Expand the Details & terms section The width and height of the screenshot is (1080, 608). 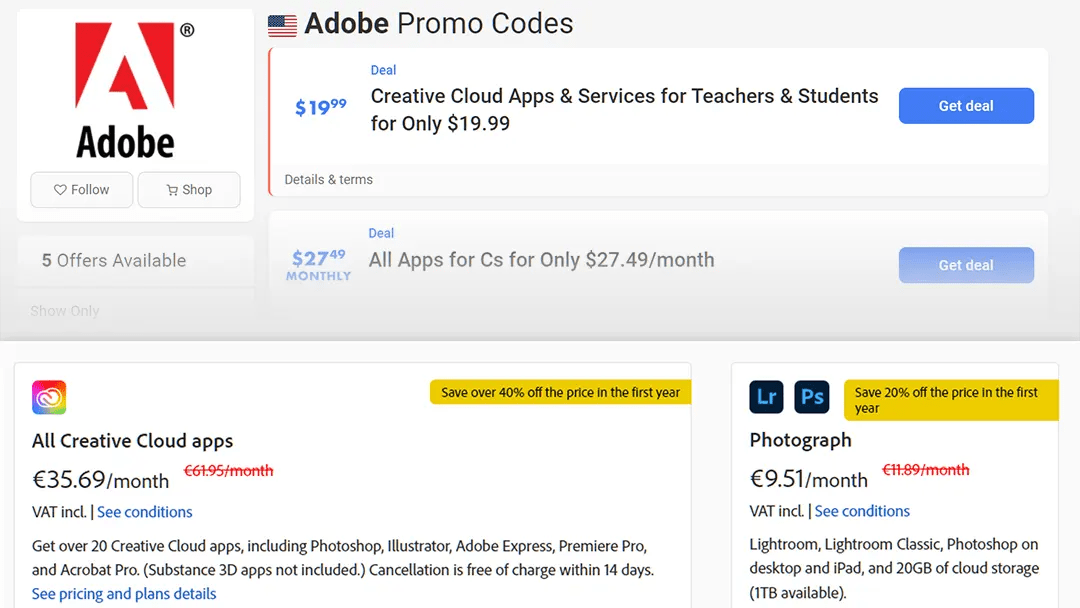[329, 180]
